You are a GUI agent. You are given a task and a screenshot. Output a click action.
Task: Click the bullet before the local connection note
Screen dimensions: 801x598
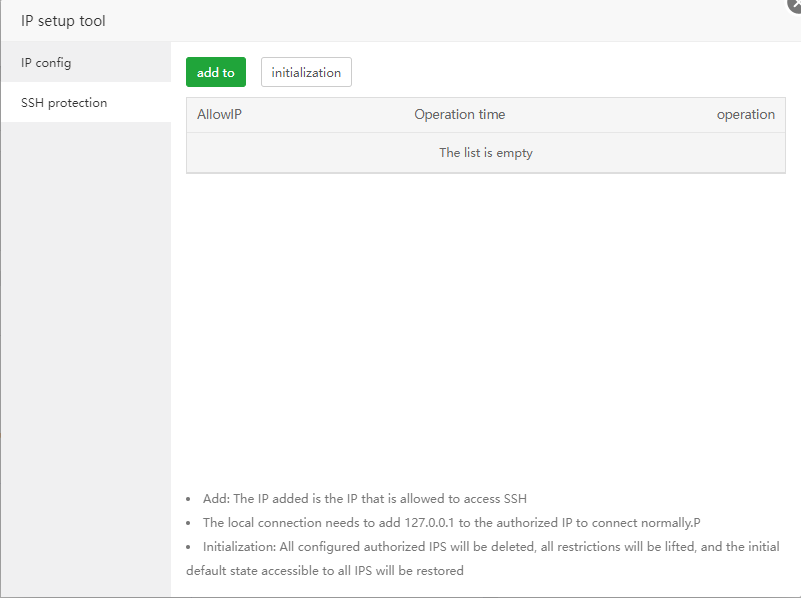coord(190,523)
